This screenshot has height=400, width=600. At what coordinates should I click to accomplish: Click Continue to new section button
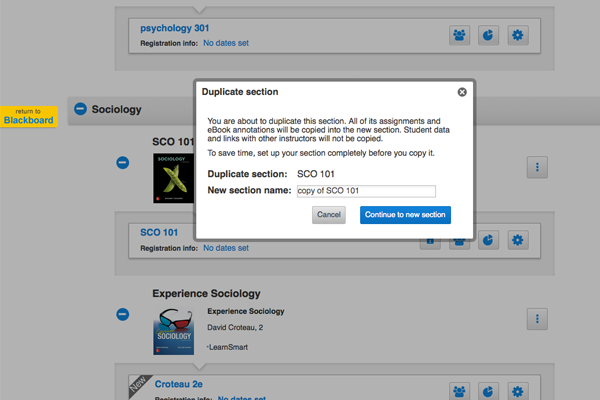coord(405,215)
